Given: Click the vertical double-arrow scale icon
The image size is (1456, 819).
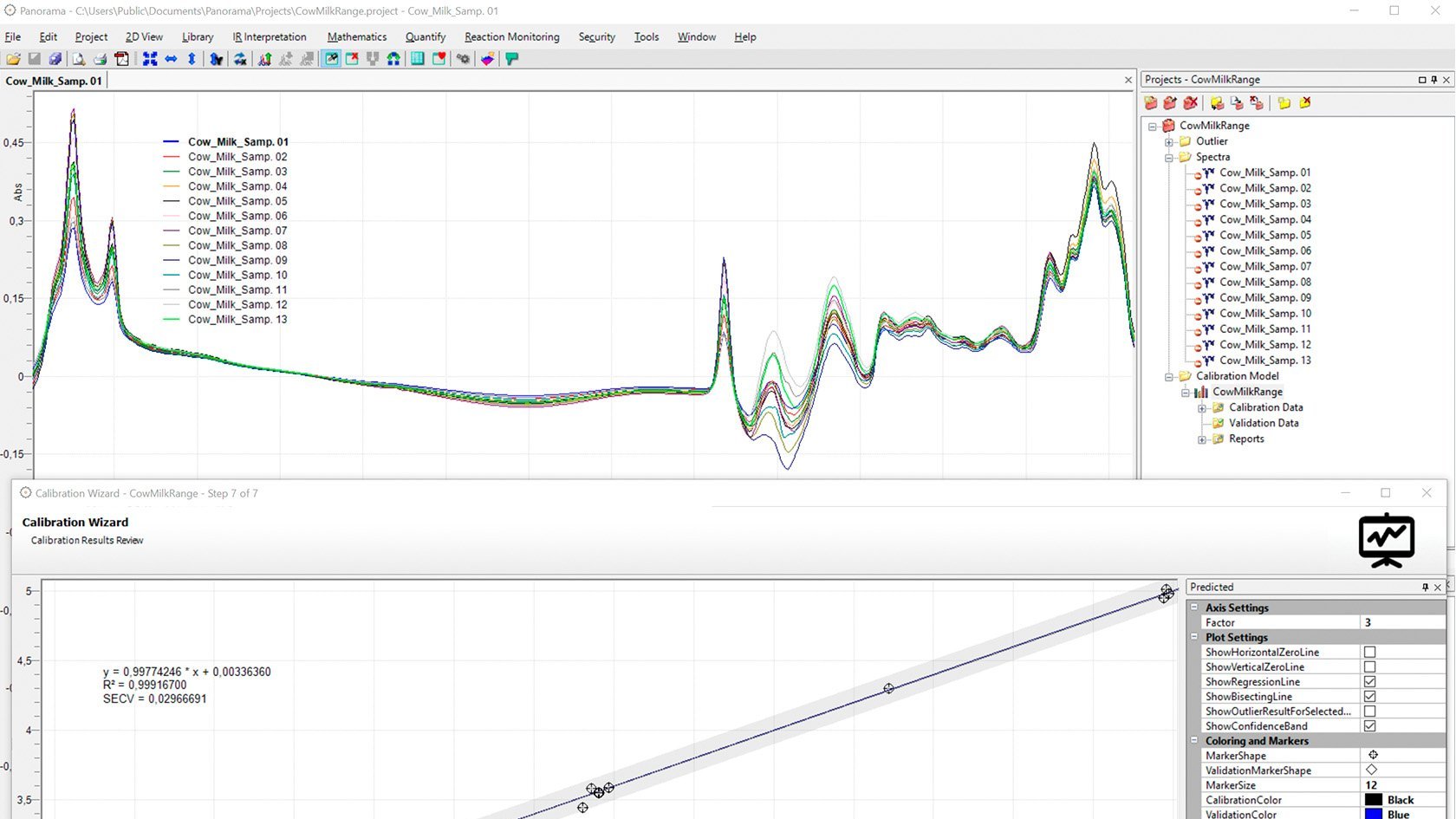Looking at the screenshot, I should pyautogui.click(x=192, y=59).
